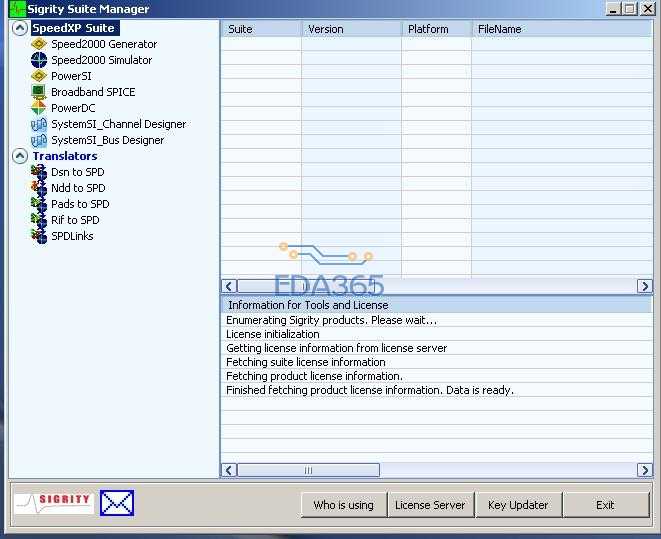This screenshot has width=661, height=539.
Task: Click the Speed2000 Generator icon
Action: pyautogui.click(x=39, y=44)
